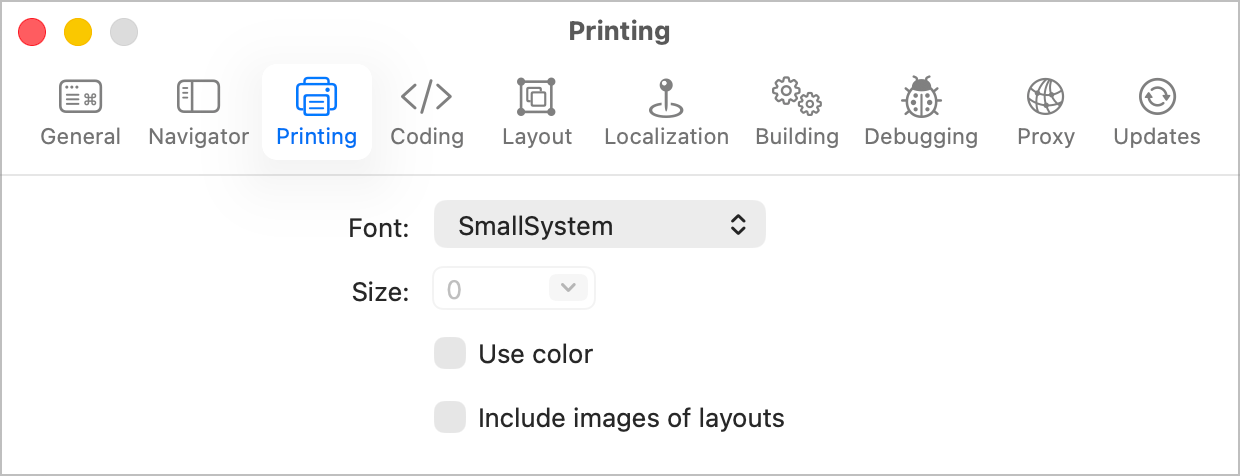Open the Localization pin icon pane
The width and height of the screenshot is (1240, 476).
[x=666, y=97]
